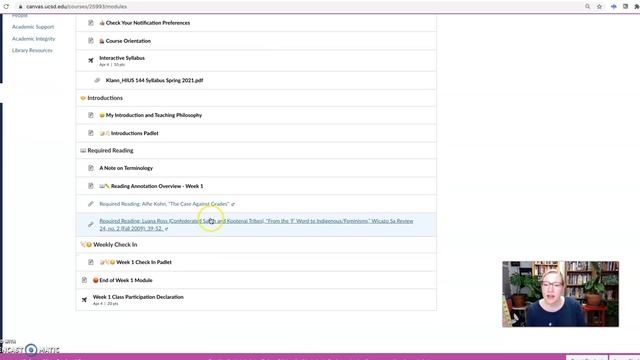The width and height of the screenshot is (640, 360).
Task: Open End of Week 1 Module page
Action: [126, 280]
